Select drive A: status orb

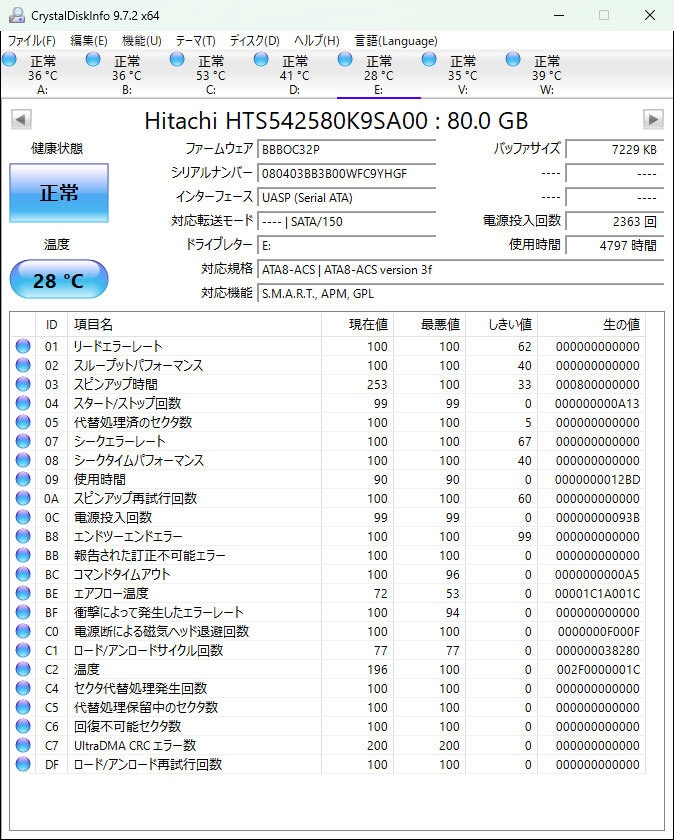click(10, 59)
